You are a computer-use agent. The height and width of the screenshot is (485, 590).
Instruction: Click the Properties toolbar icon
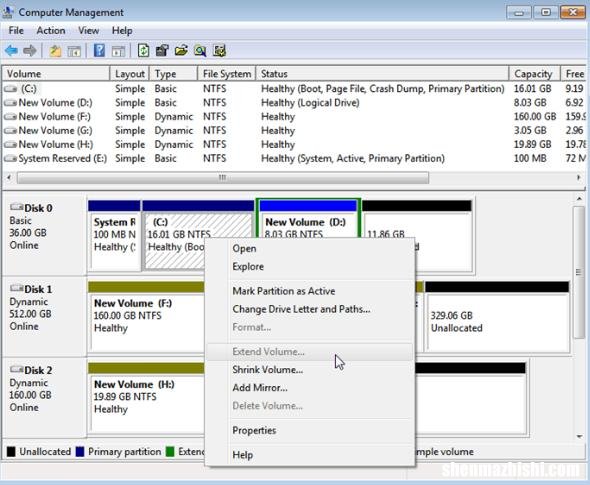(162, 50)
